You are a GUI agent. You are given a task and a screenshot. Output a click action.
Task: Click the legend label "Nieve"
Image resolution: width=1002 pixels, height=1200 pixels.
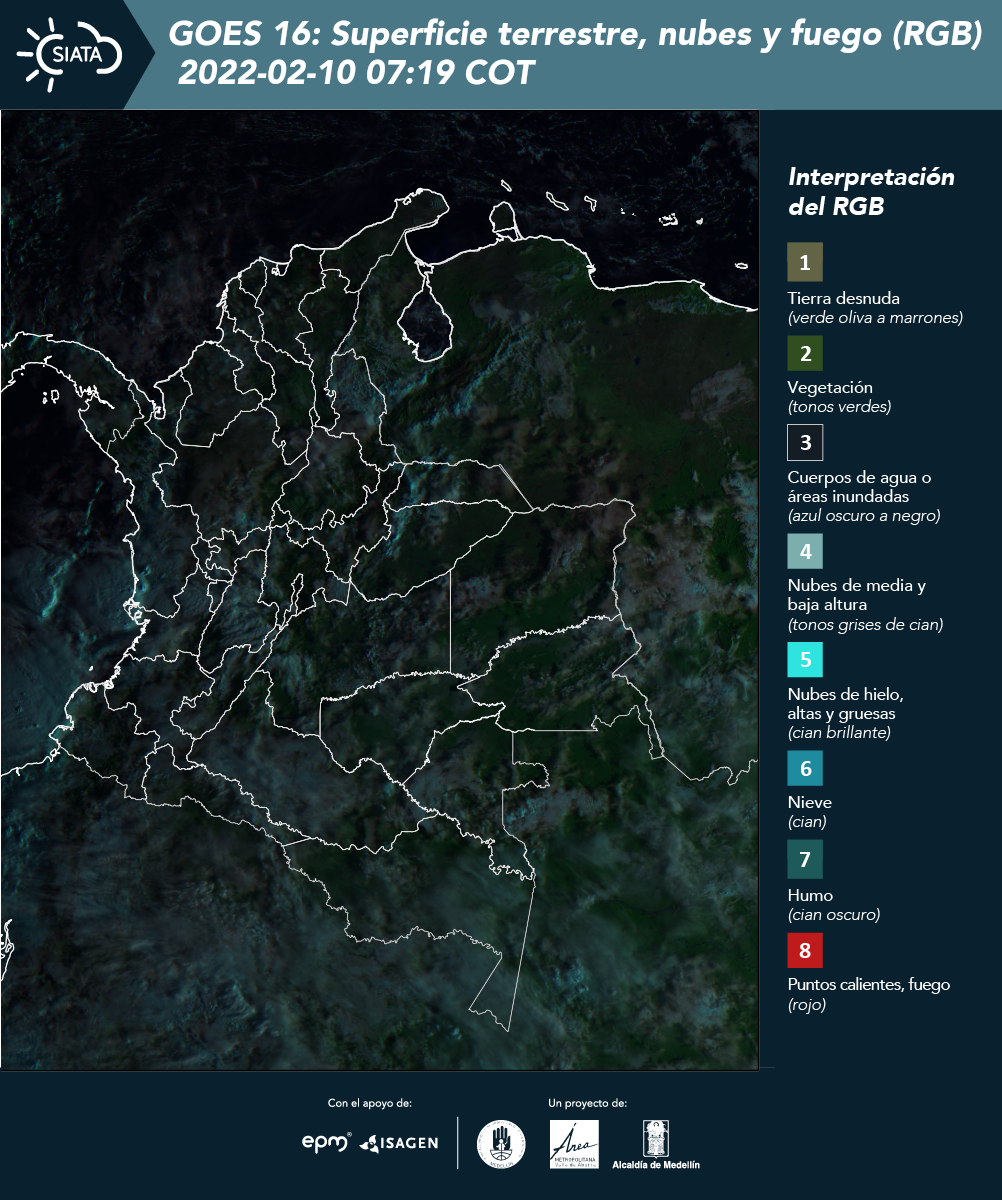pyautogui.click(x=809, y=803)
